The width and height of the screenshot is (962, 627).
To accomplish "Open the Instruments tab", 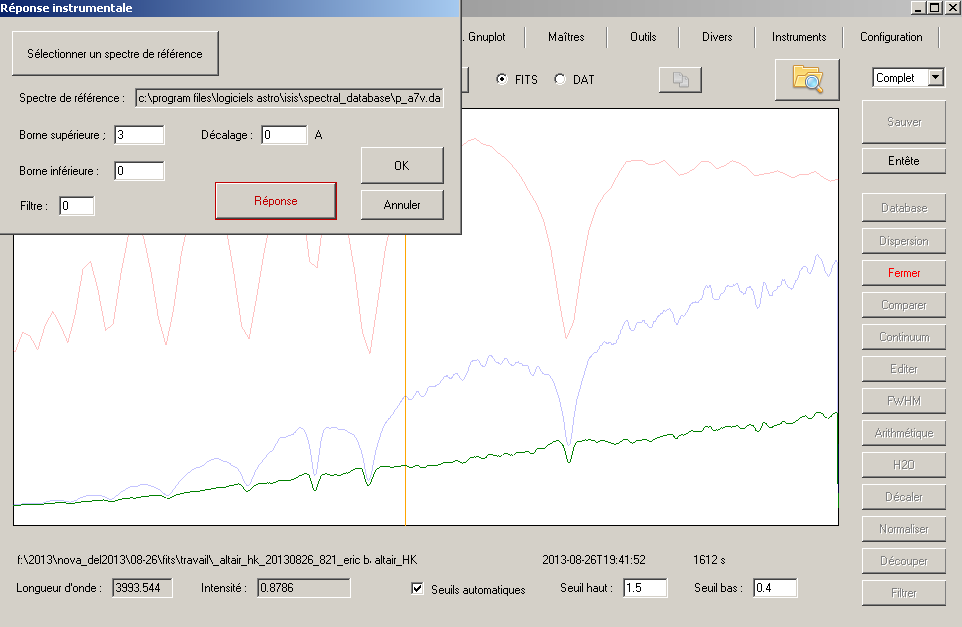I will (798, 37).
